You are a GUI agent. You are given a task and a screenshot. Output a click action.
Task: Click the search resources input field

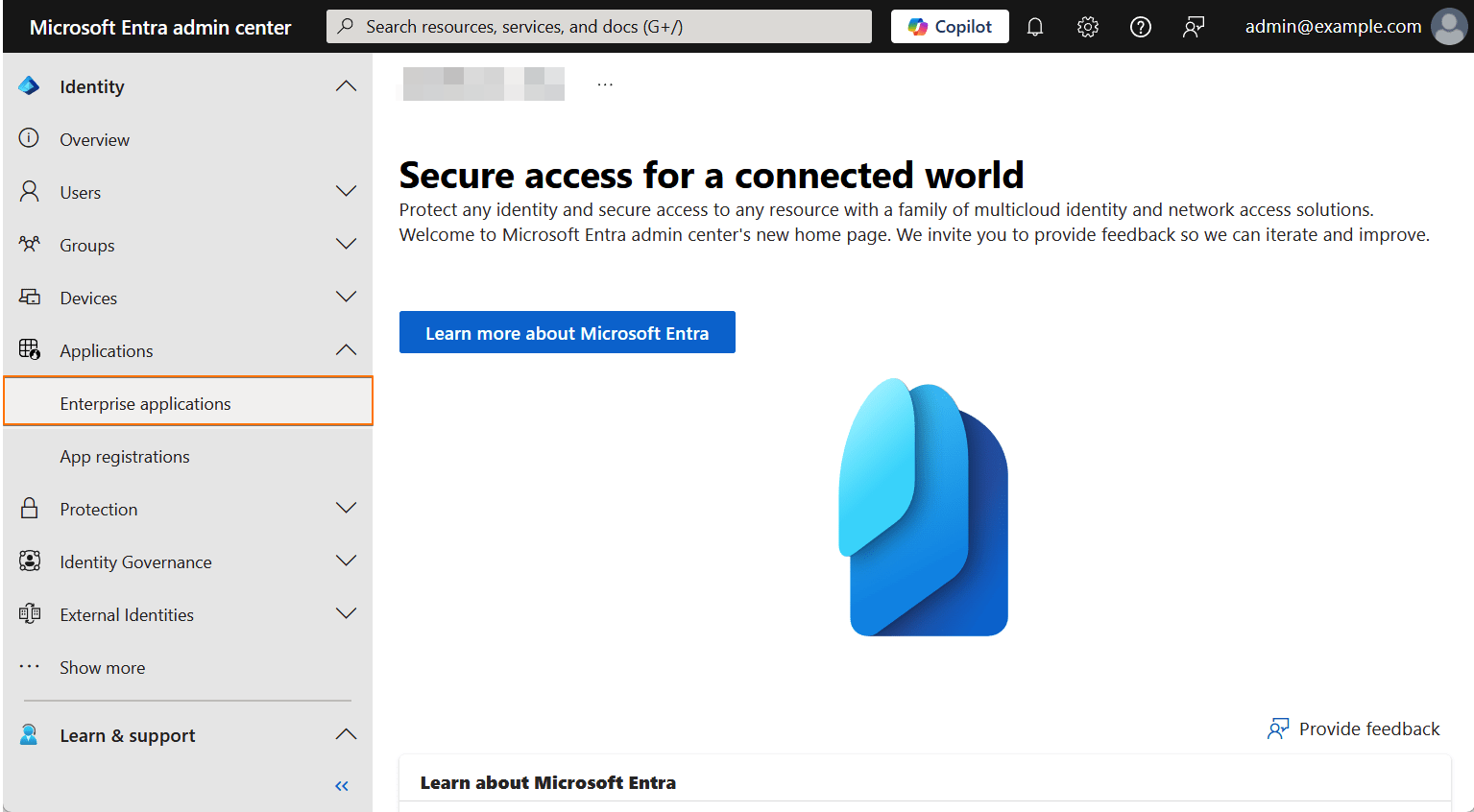point(599,26)
